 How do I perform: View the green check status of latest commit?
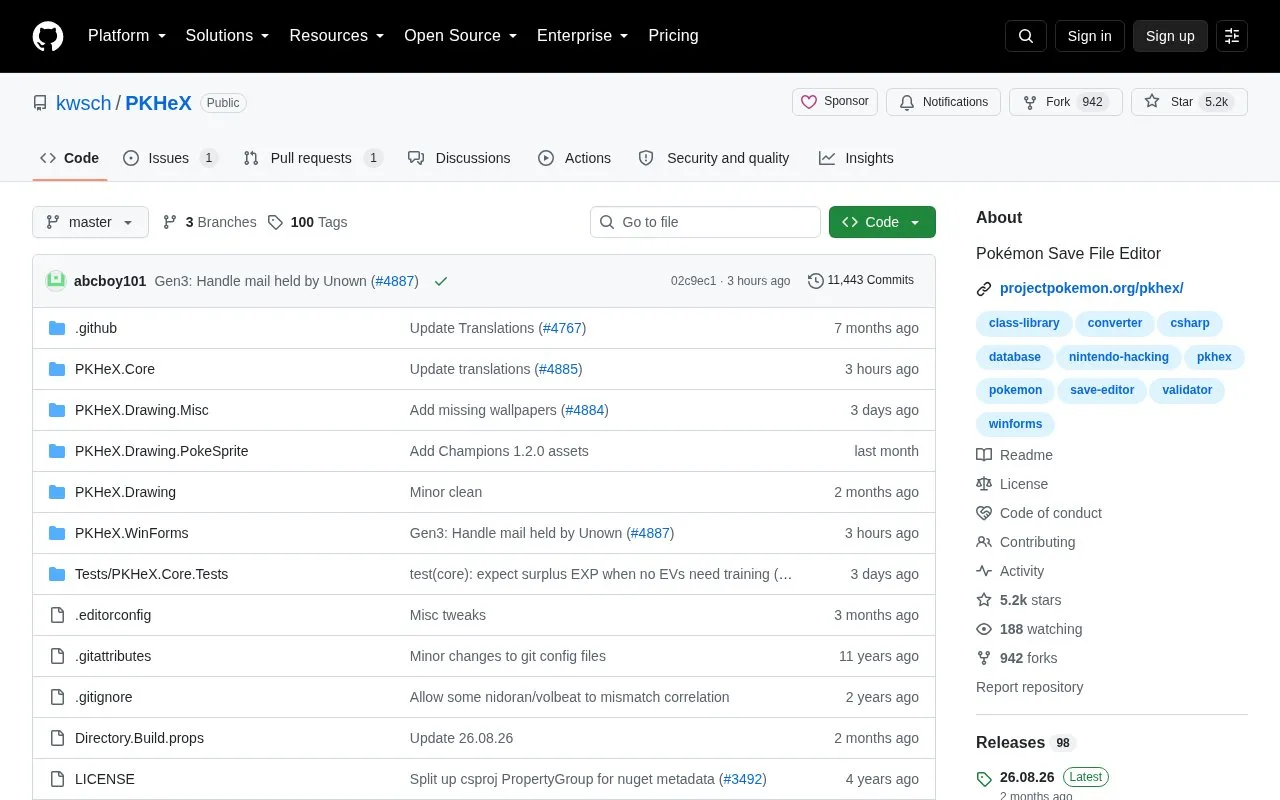pyautogui.click(x=441, y=281)
